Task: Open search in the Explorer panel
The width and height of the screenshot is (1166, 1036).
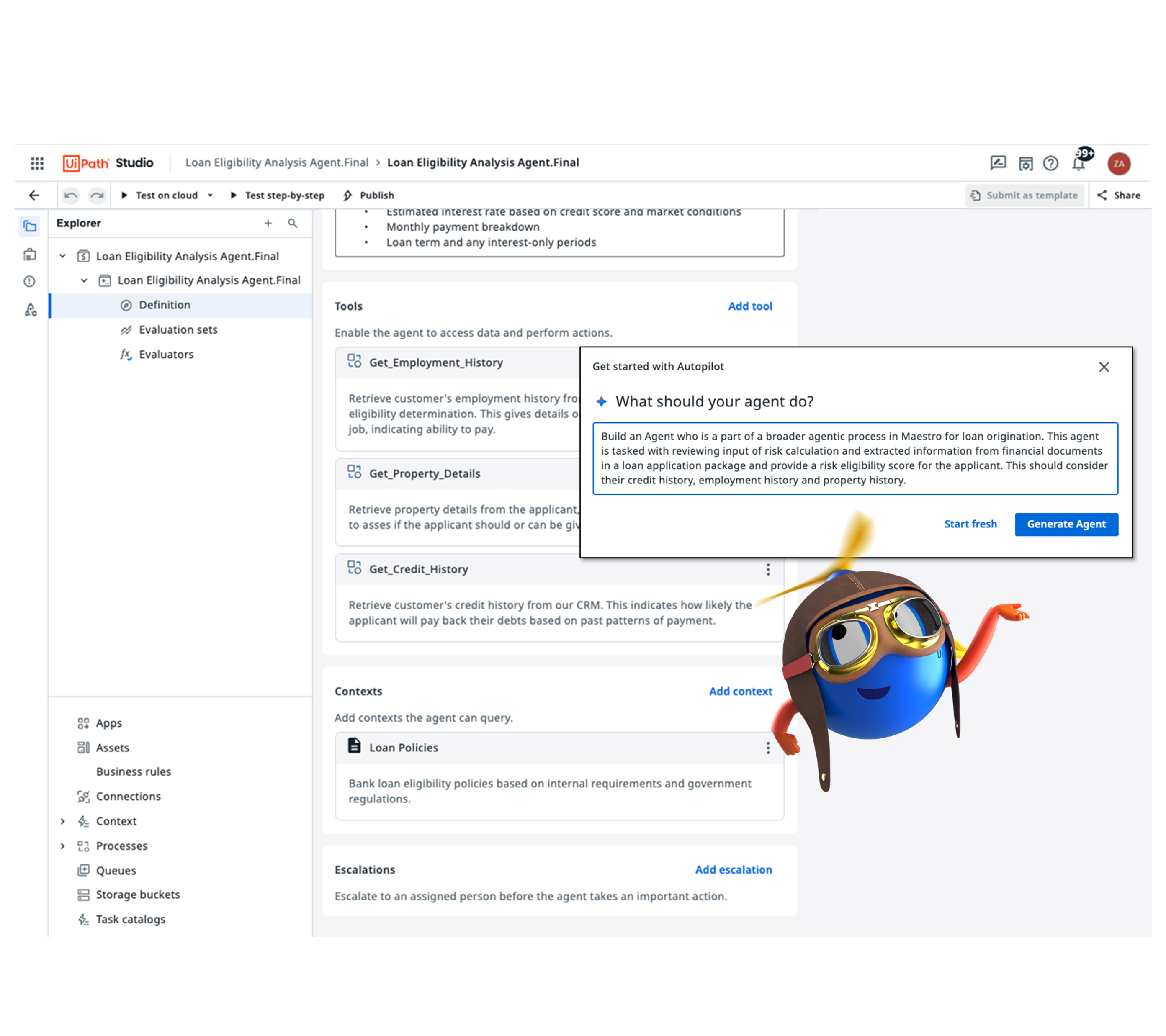Action: coord(293,223)
